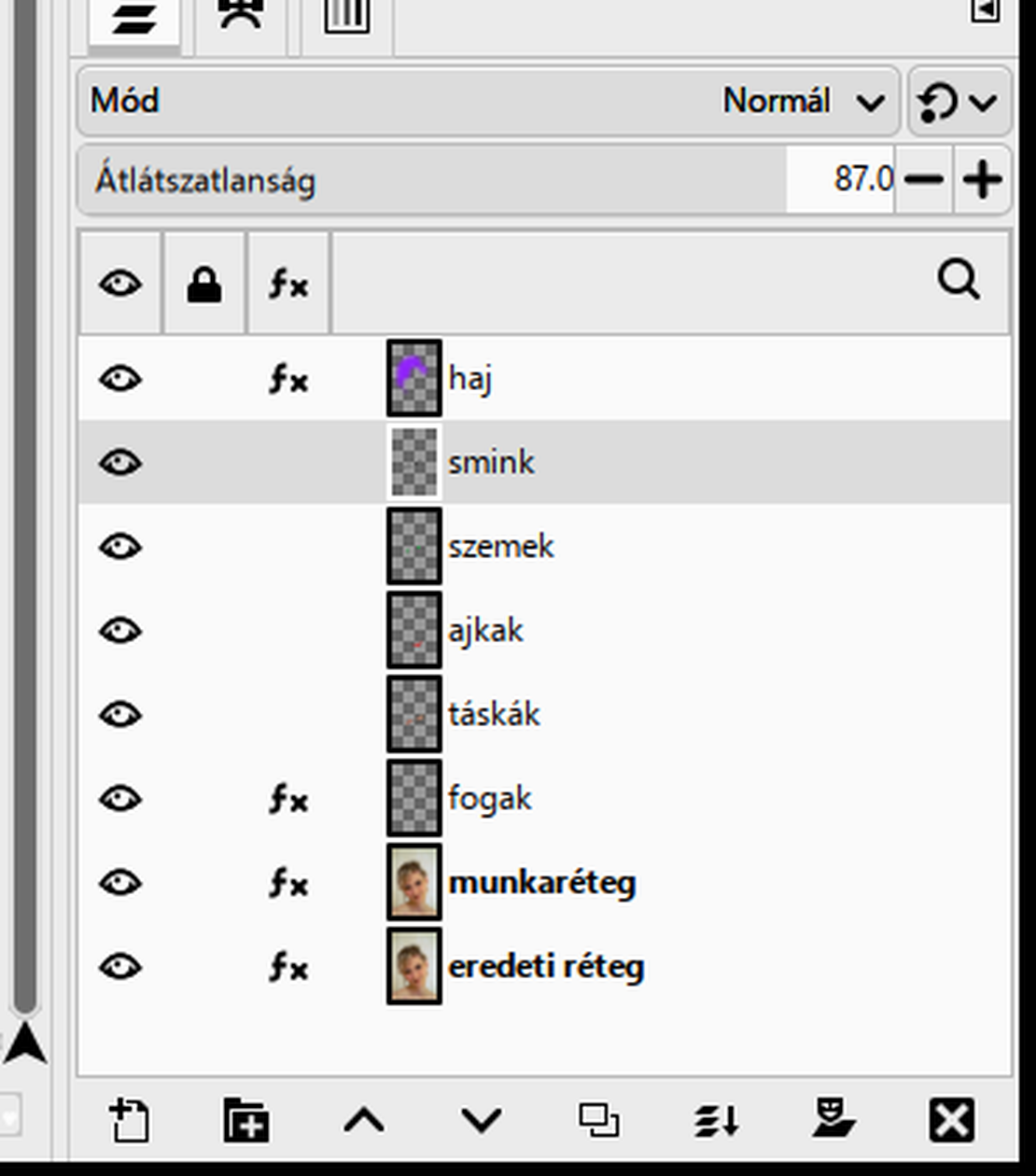
Task: Toggle visibility of the ajkak layer
Action: coord(120,631)
